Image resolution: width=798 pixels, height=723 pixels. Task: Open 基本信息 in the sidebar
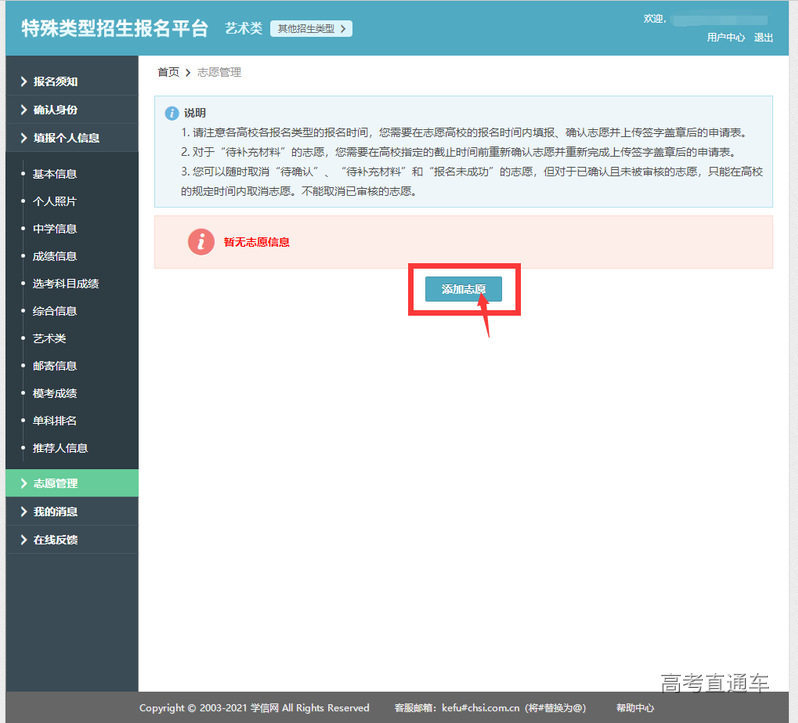55,174
